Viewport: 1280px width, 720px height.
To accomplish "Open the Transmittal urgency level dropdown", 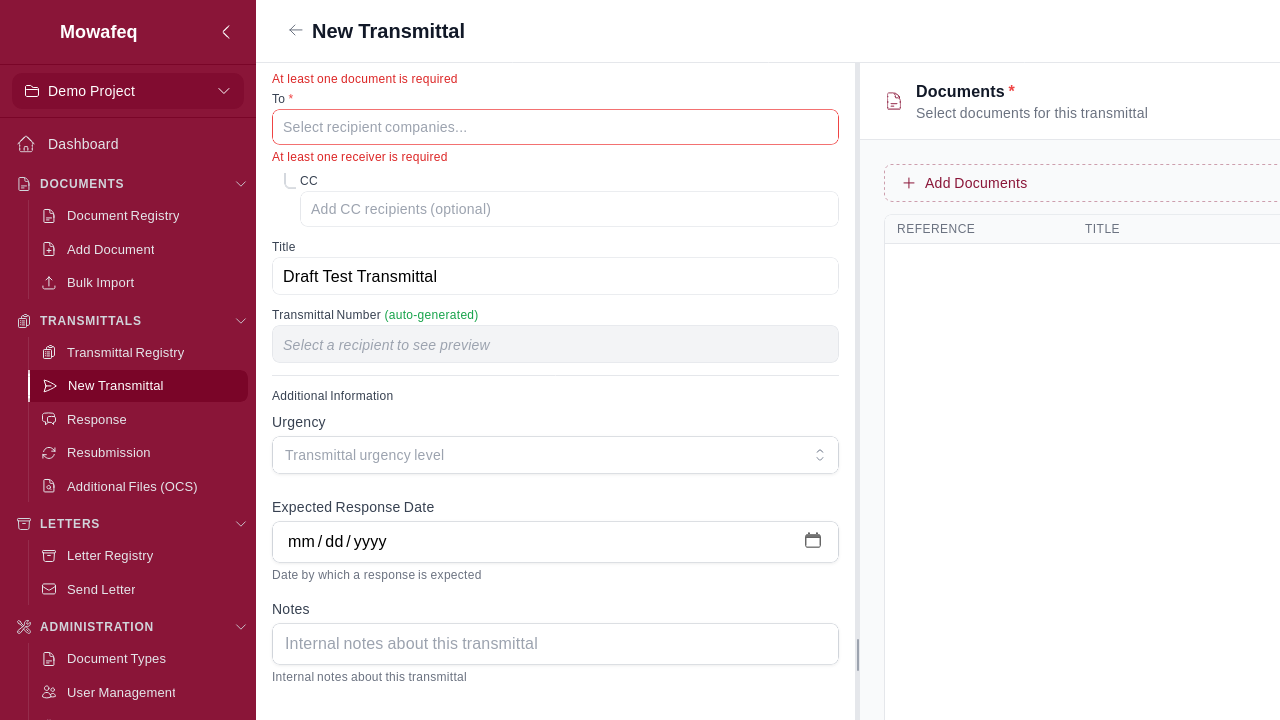I will point(555,455).
